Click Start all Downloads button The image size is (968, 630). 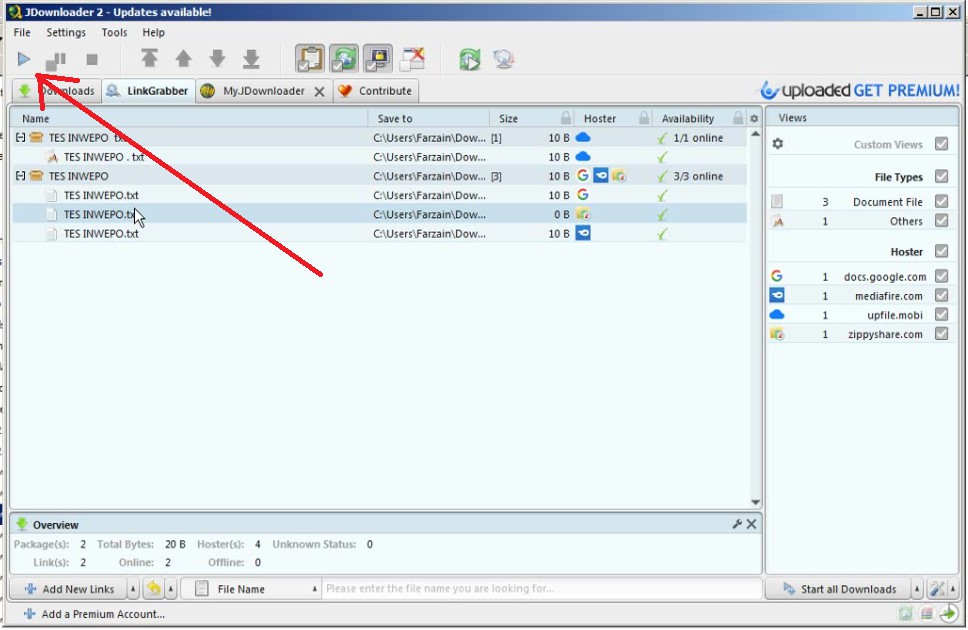838,589
